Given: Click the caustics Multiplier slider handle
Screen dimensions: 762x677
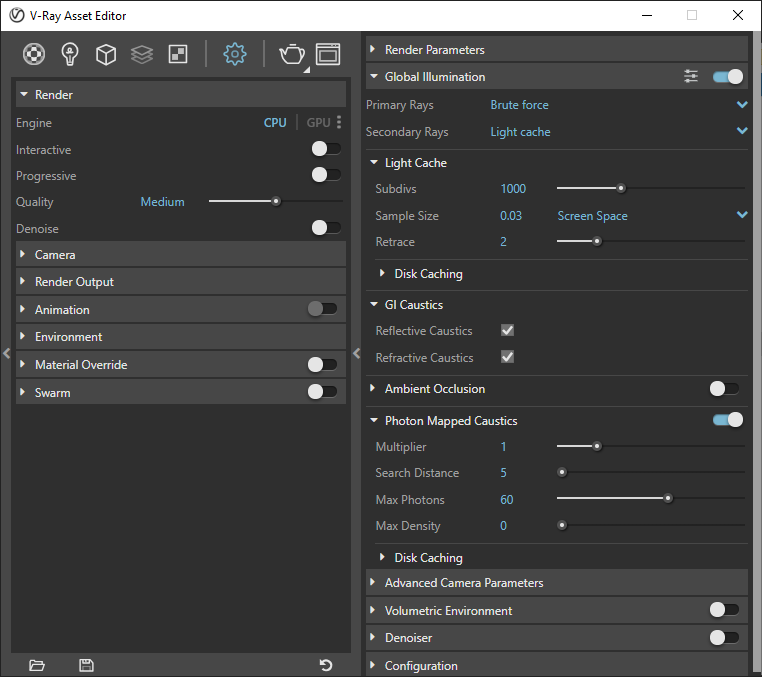Looking at the screenshot, I should 597,446.
